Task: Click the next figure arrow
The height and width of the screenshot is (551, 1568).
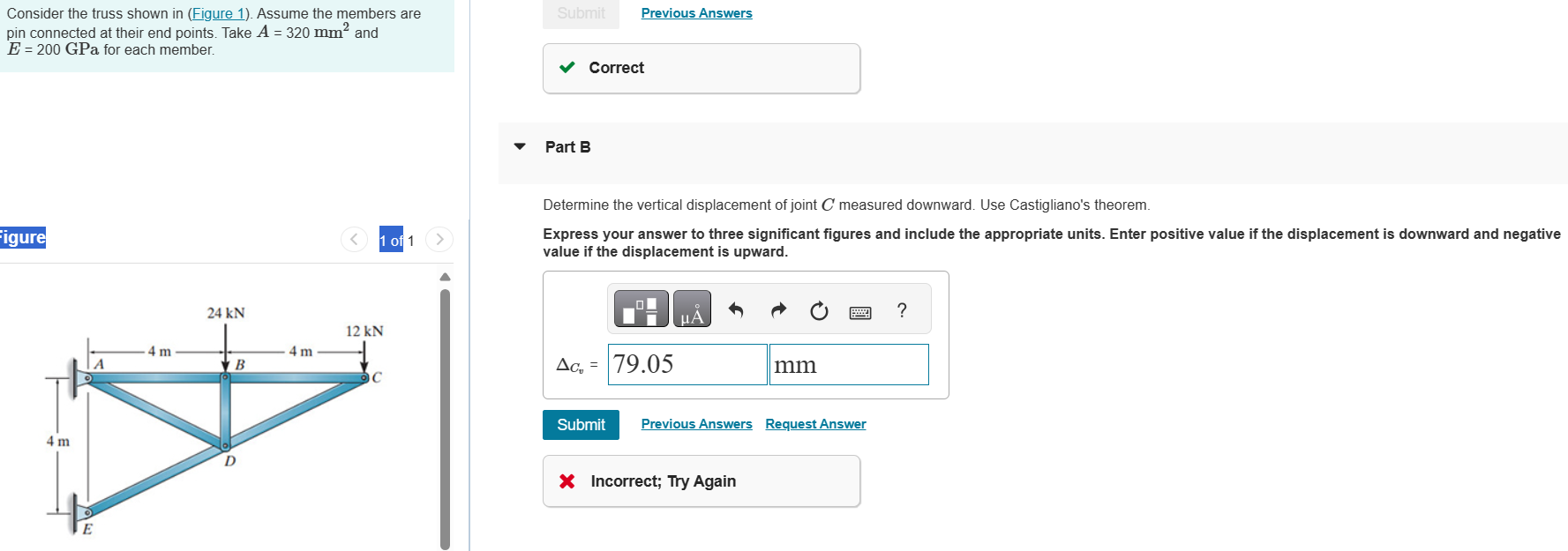Action: (x=439, y=239)
